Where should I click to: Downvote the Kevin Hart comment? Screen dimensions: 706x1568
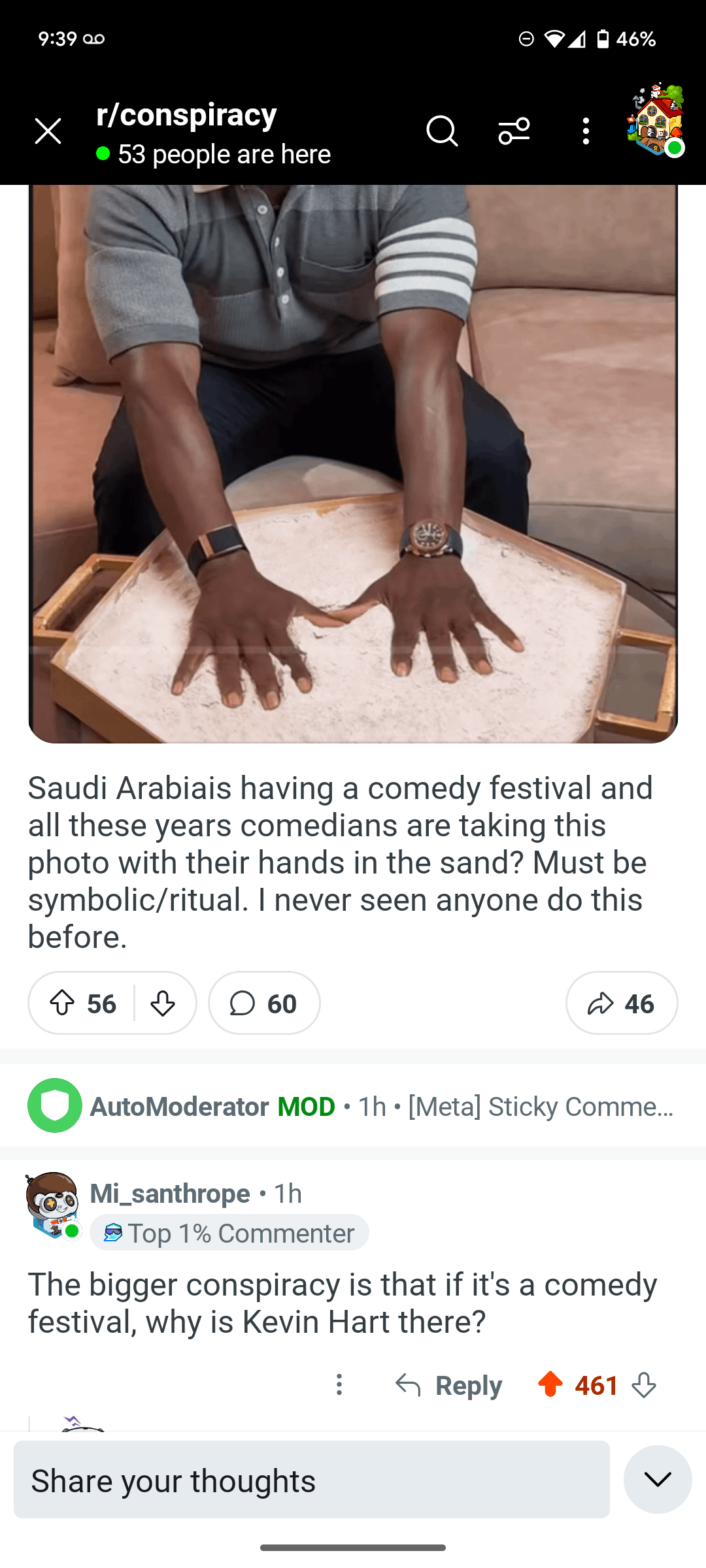point(645,1384)
